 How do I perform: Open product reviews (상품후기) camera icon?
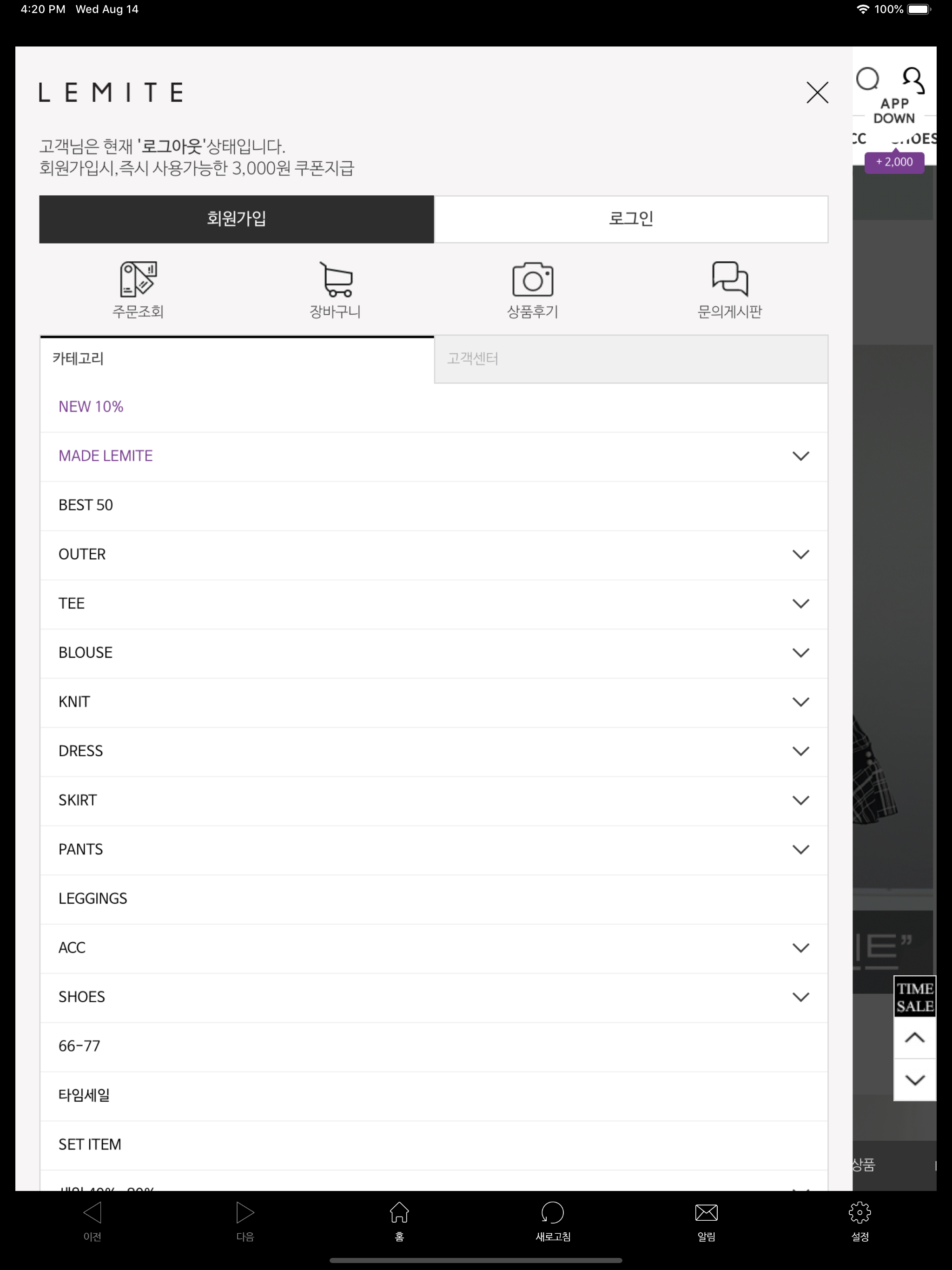point(533,279)
